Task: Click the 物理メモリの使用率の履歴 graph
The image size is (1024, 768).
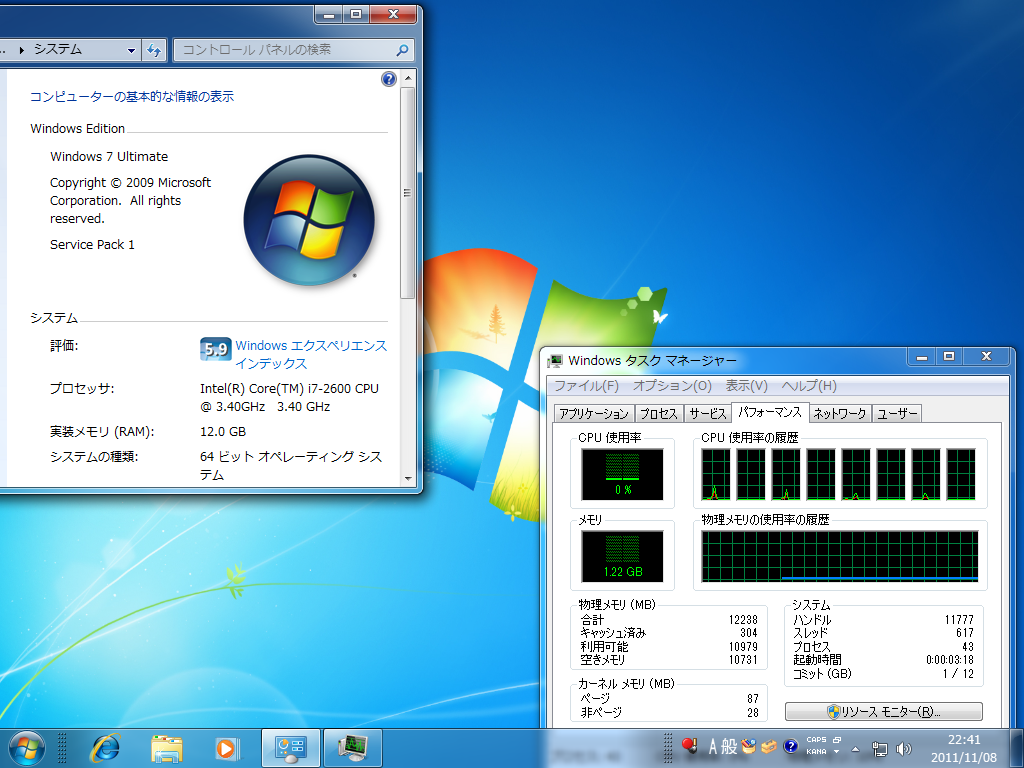Action: (x=840, y=556)
